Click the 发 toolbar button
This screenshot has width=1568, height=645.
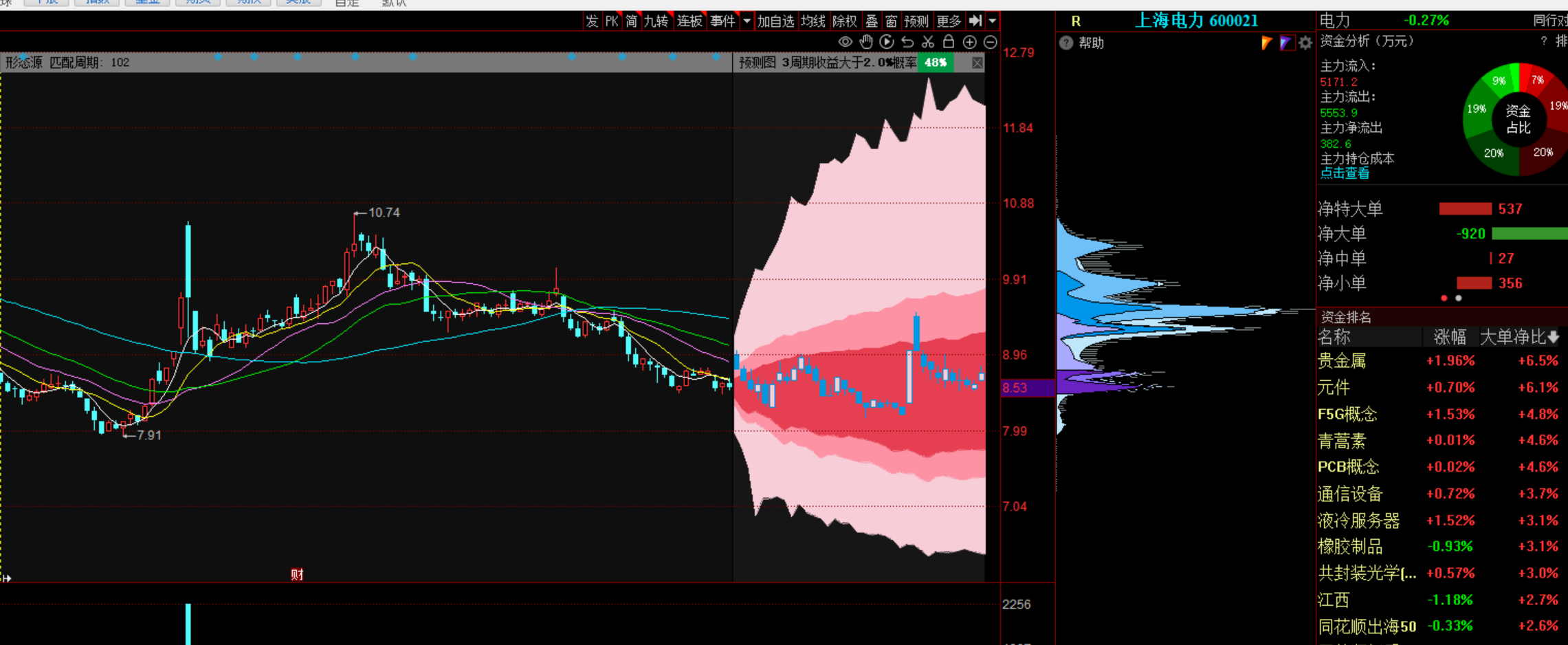[592, 21]
